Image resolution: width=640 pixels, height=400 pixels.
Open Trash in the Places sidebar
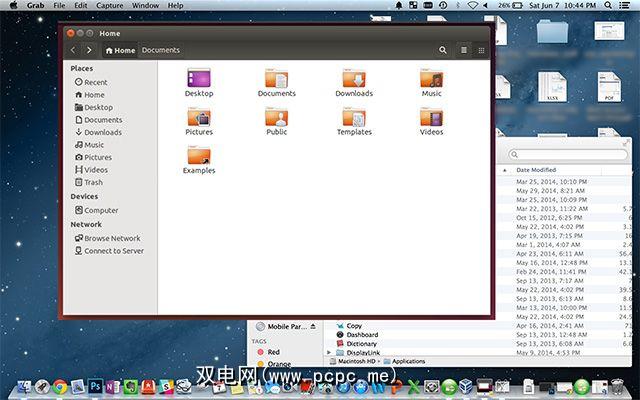tap(93, 182)
